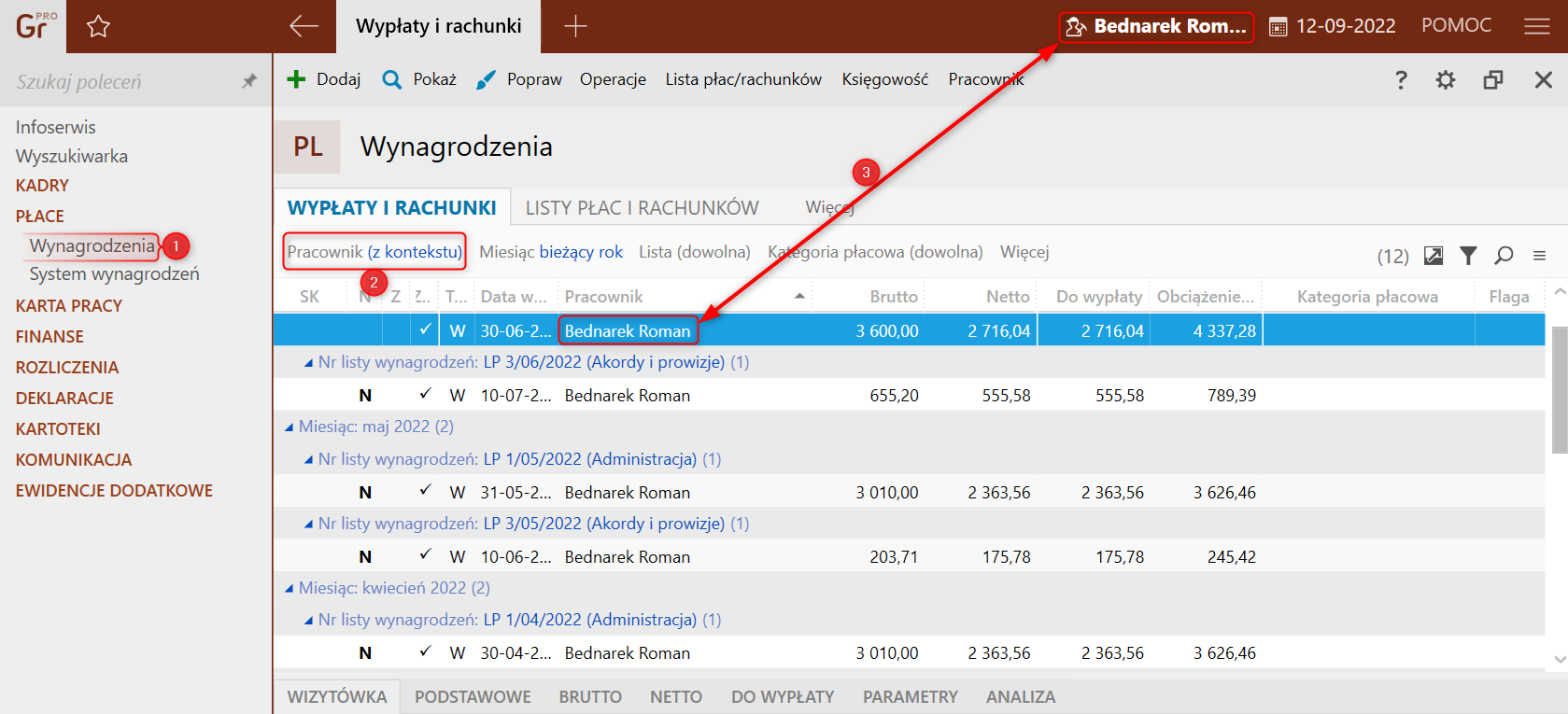Open Infoserwis in the sidebar
This screenshot has width=1568, height=714.
coord(55,127)
